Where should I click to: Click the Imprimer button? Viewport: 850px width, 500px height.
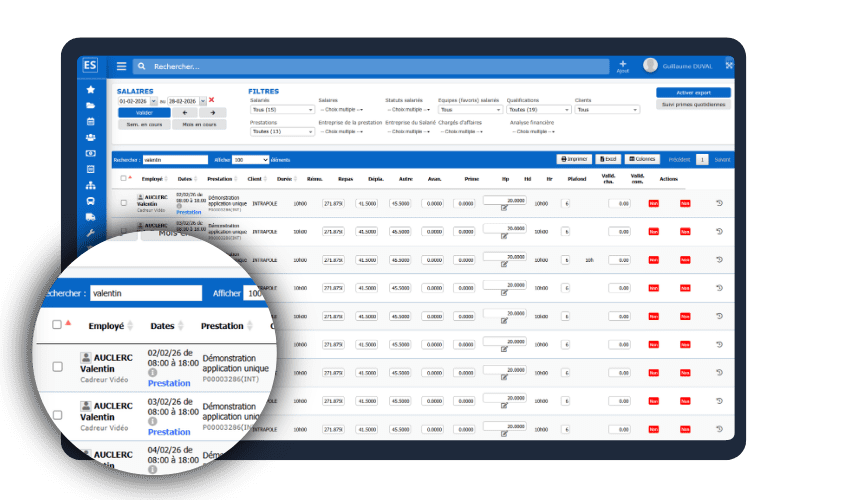(574, 159)
